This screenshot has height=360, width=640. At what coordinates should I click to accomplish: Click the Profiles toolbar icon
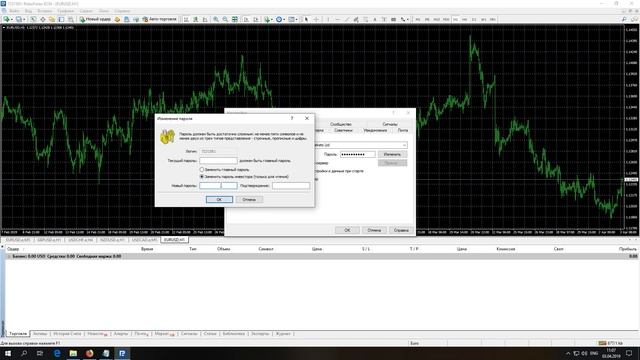[x=18, y=19]
